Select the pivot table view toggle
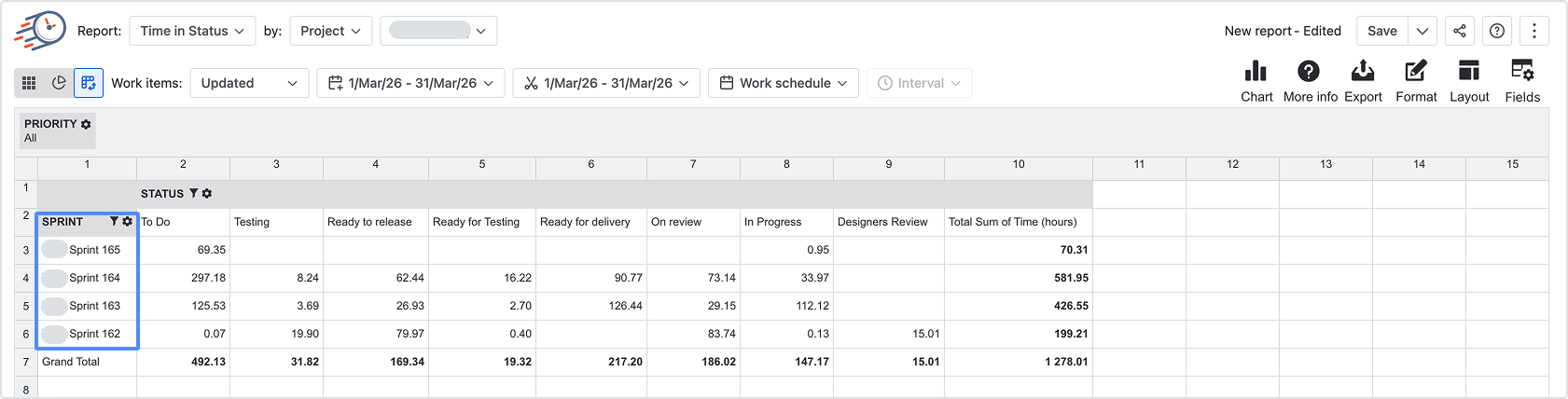1568x399 pixels. 89,83
